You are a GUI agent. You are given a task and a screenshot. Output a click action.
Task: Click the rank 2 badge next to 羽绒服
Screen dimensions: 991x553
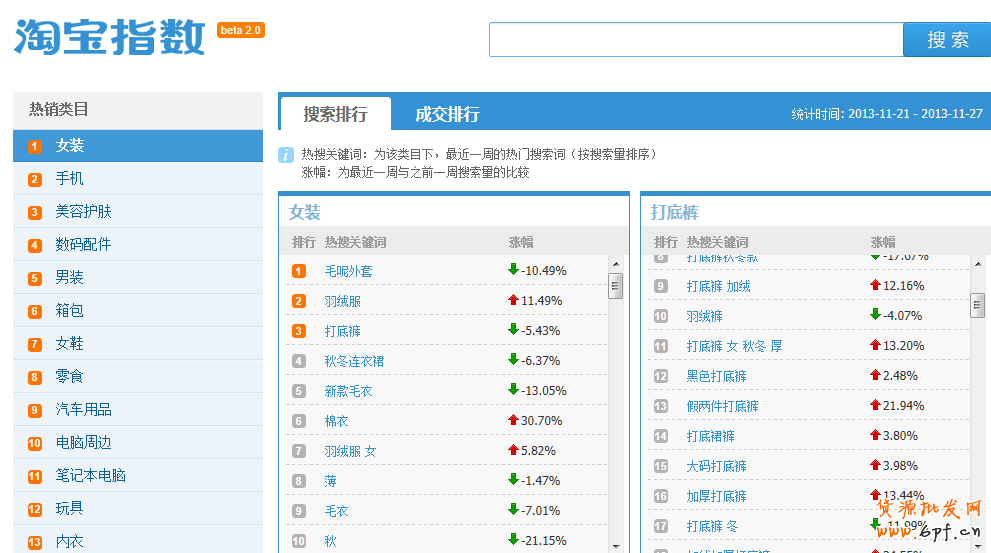point(299,301)
